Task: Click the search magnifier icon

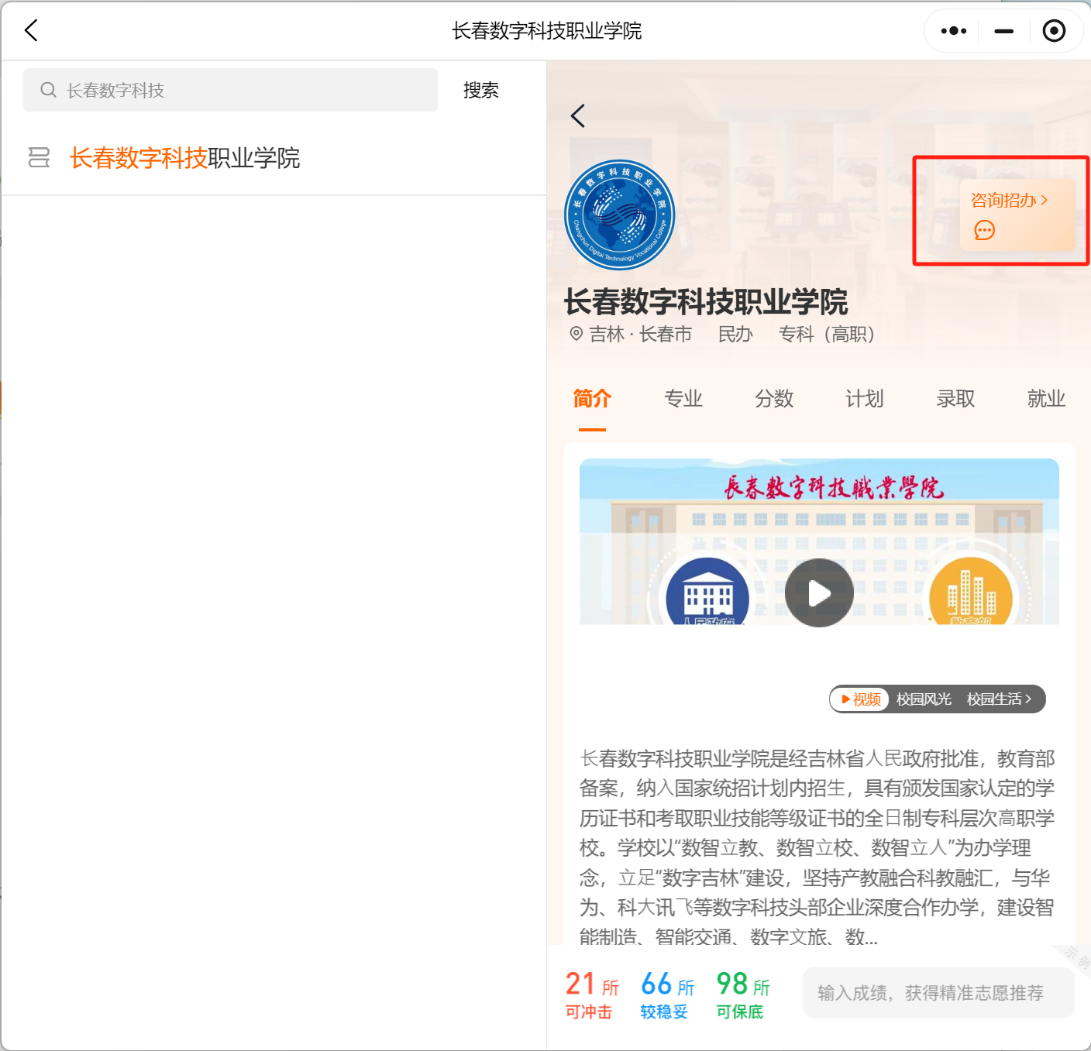Action: tap(48, 90)
